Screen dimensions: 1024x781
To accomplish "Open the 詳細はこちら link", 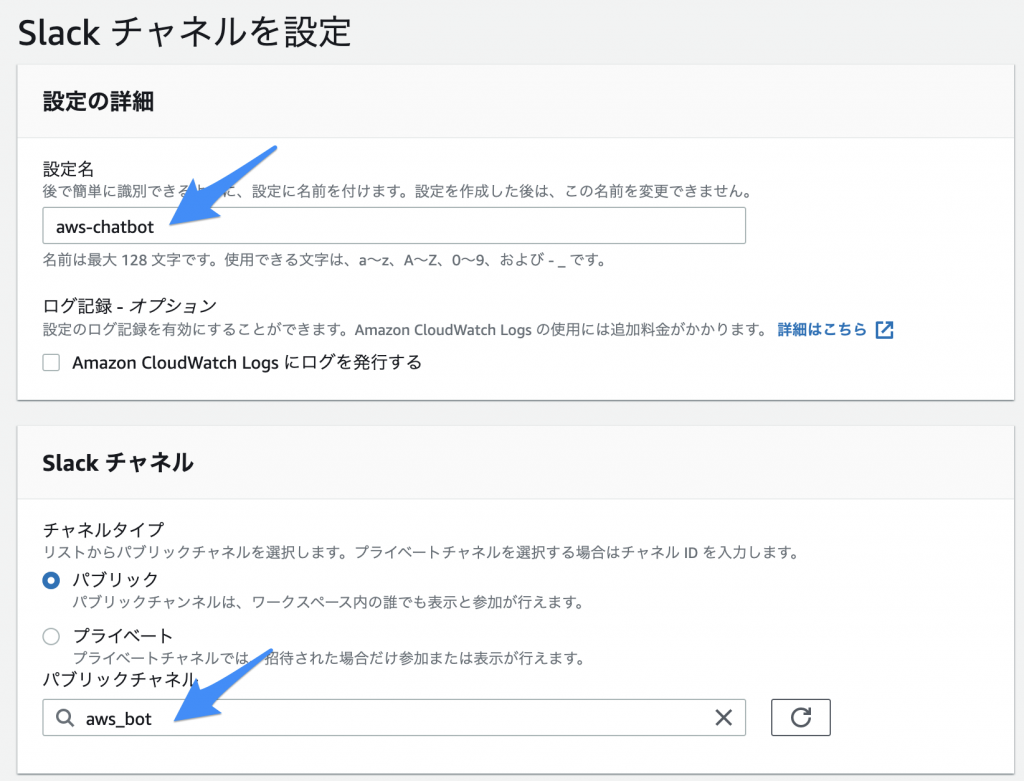I will tap(822, 330).
